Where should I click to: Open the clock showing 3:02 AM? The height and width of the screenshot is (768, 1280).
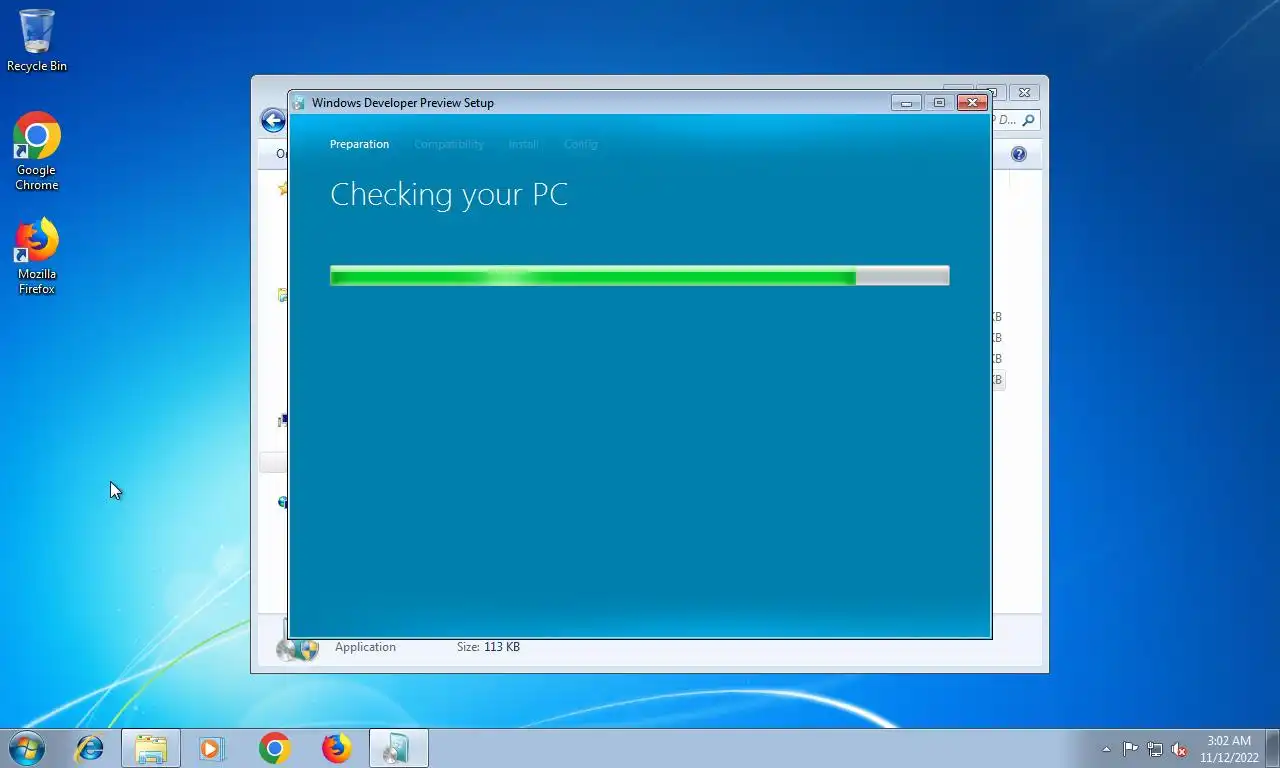pyautogui.click(x=1229, y=749)
